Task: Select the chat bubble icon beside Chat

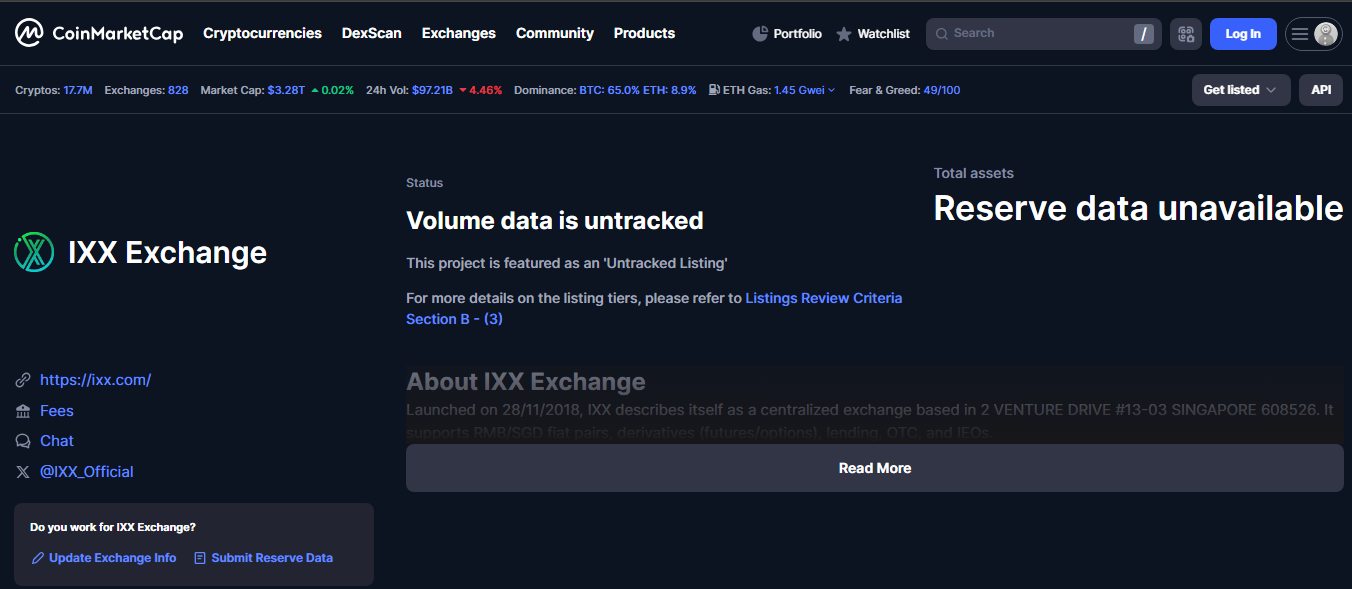Action: (x=23, y=441)
